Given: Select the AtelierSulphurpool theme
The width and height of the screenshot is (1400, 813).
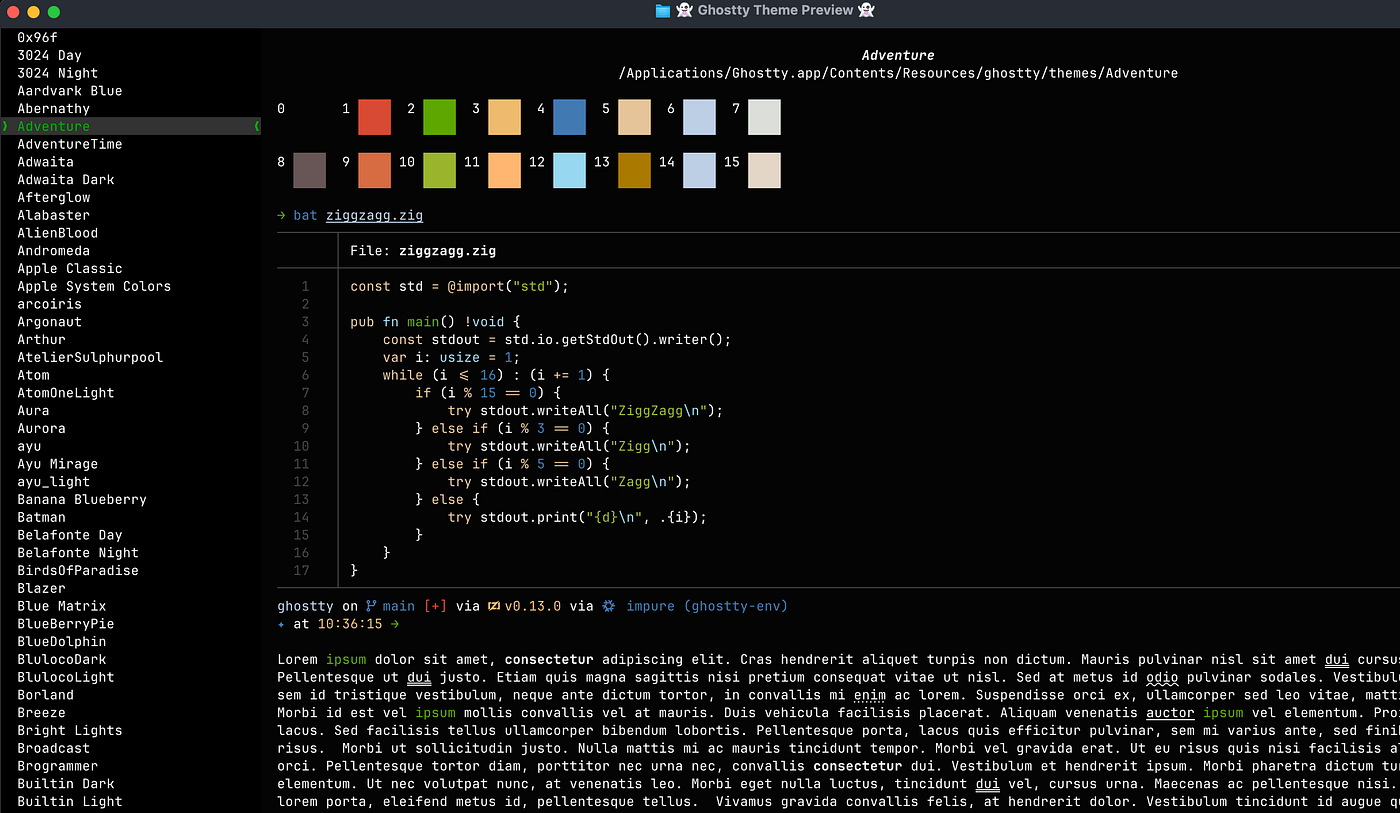Looking at the screenshot, I should [x=90, y=357].
